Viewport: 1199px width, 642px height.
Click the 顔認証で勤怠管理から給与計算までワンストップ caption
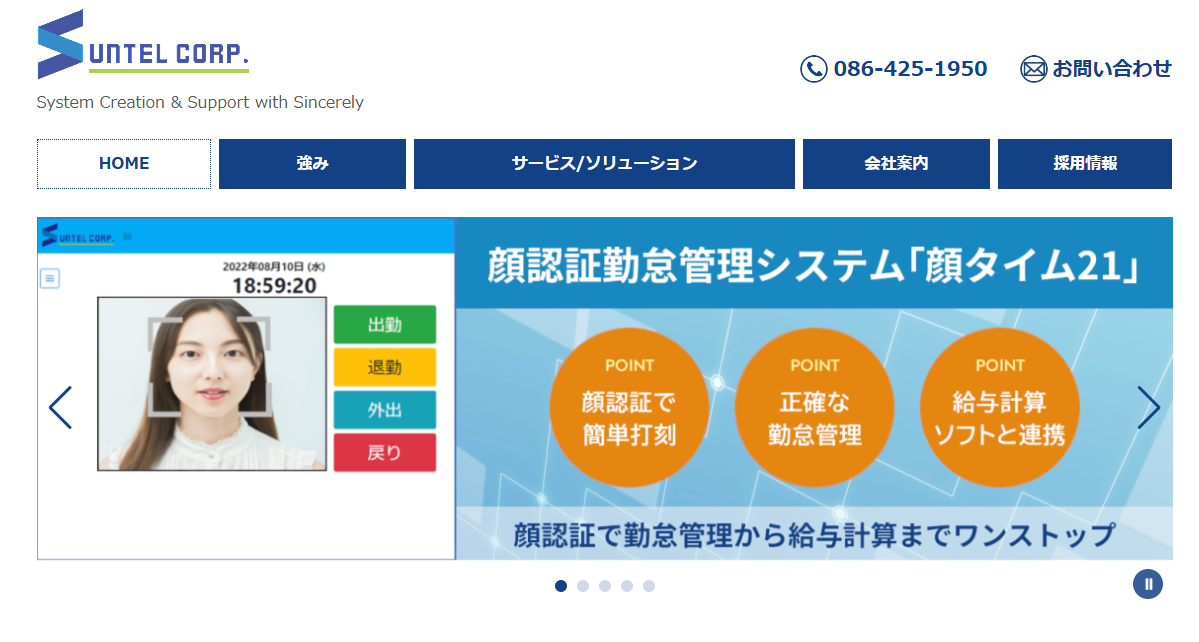(814, 535)
